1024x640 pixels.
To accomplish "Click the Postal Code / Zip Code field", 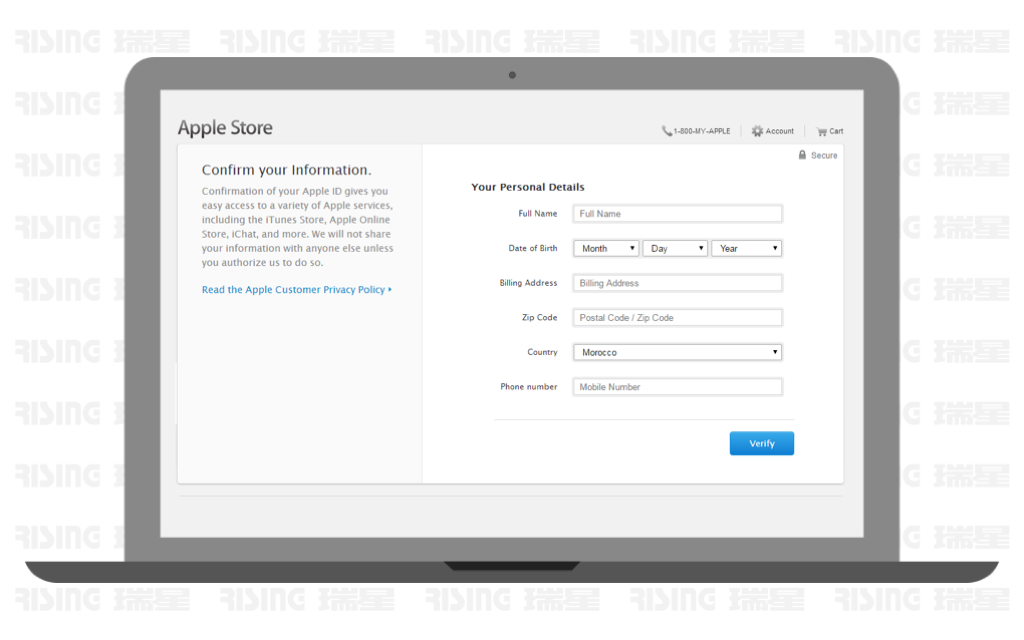I will point(677,317).
